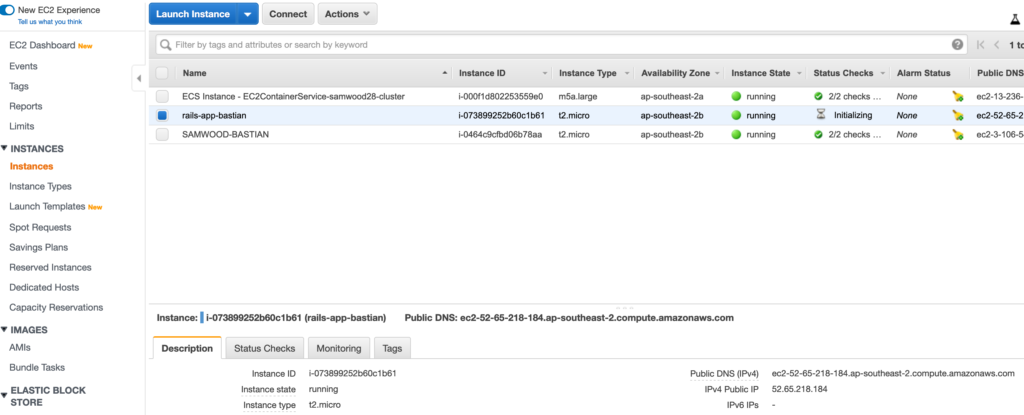The height and width of the screenshot is (415, 1024).
Task: Open the Instance Type column dropdown arrow
Action: [x=627, y=74]
